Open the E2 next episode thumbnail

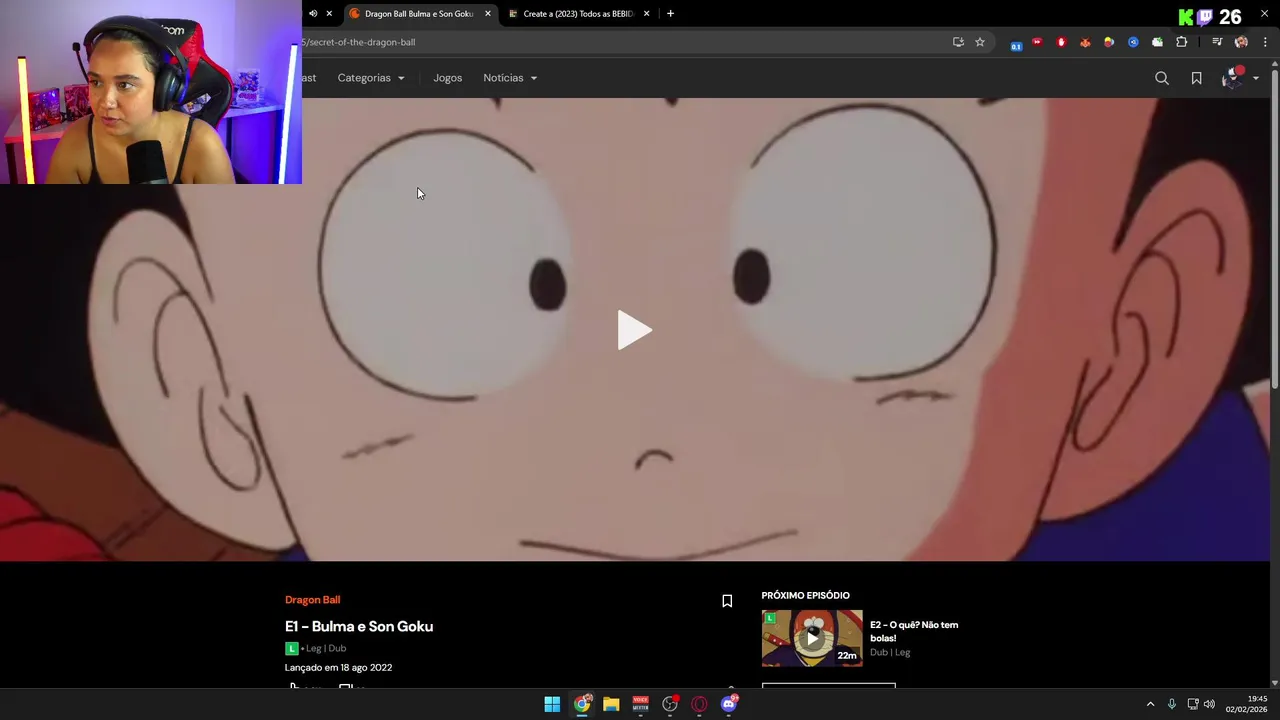[812, 638]
